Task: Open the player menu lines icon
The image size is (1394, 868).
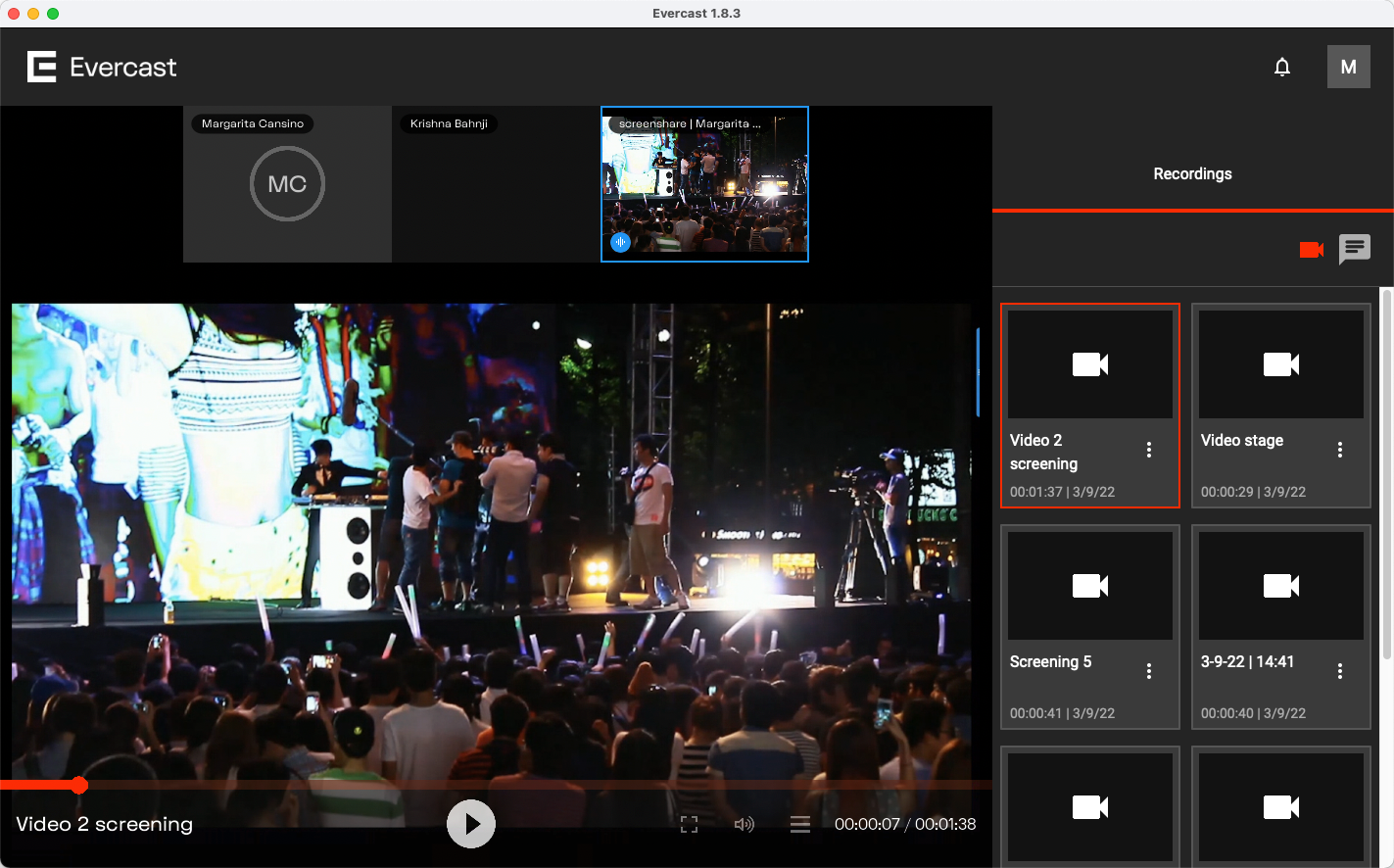Action: coord(800,825)
